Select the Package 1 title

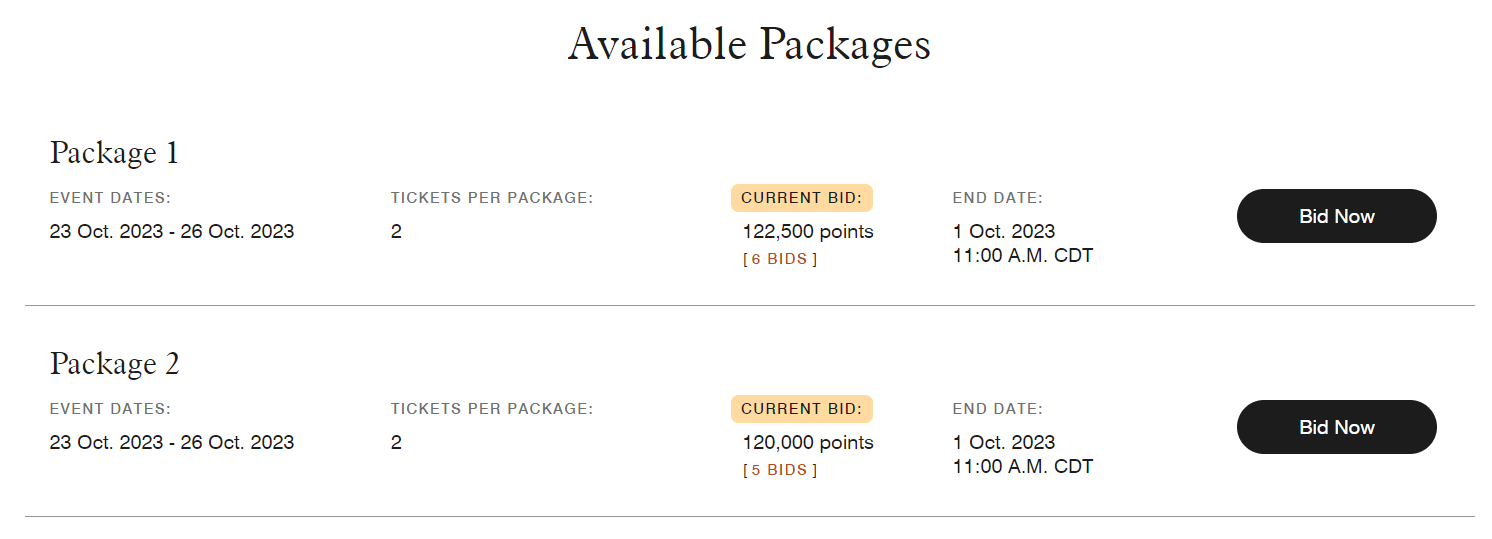(114, 153)
